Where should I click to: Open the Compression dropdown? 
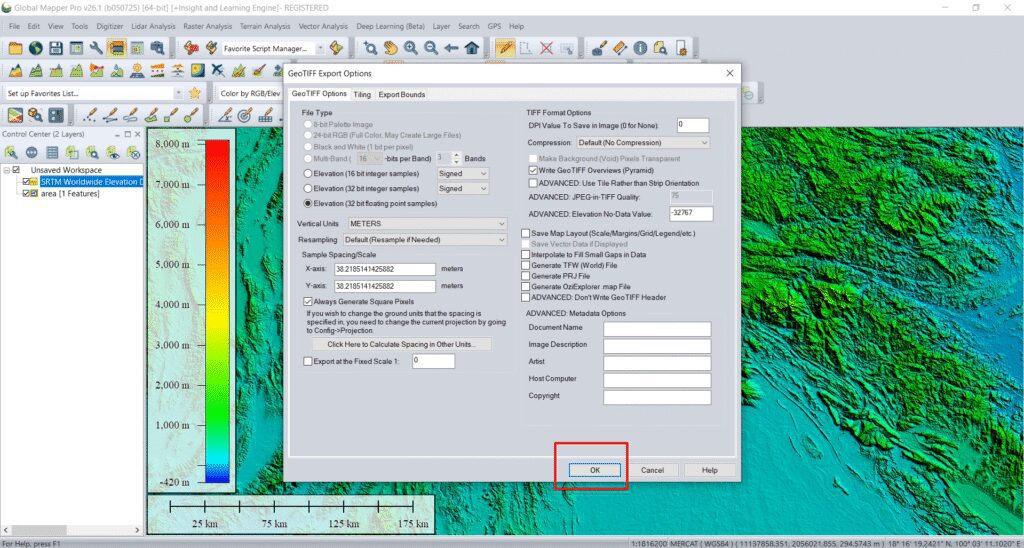(x=643, y=142)
